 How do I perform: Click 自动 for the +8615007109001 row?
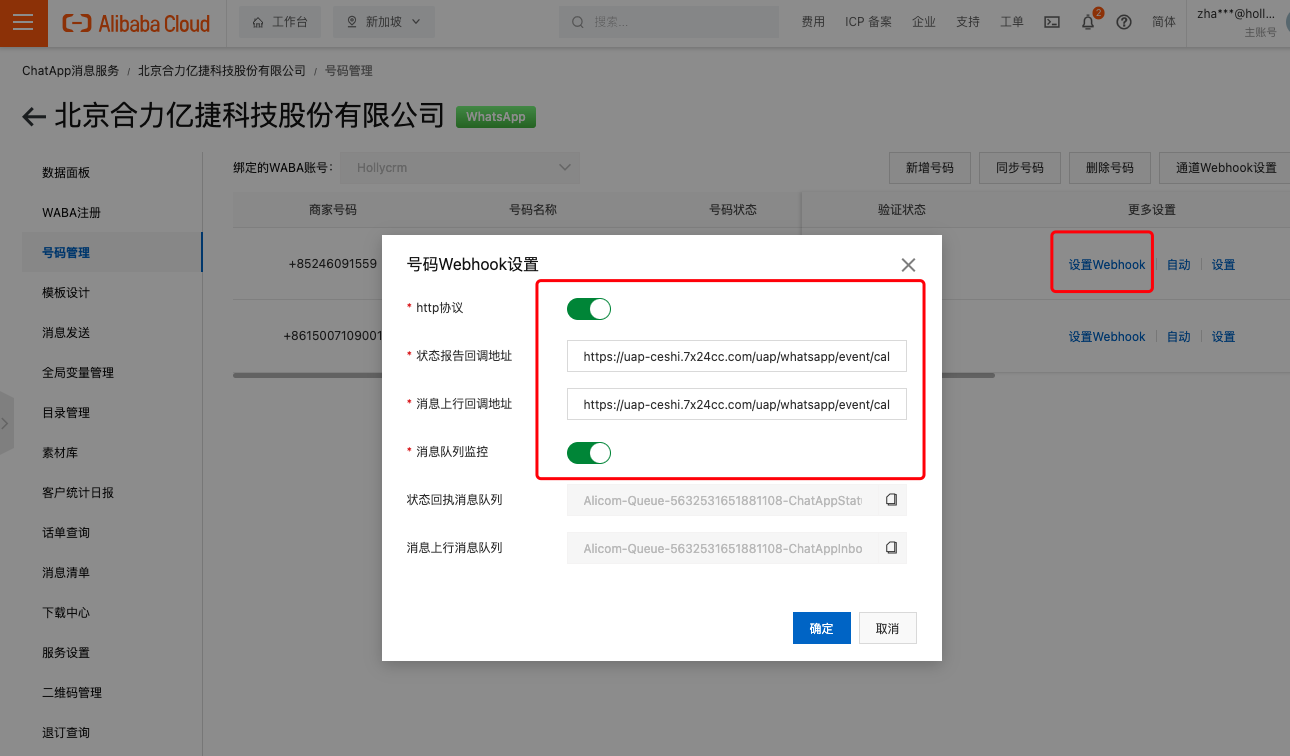[1179, 337]
